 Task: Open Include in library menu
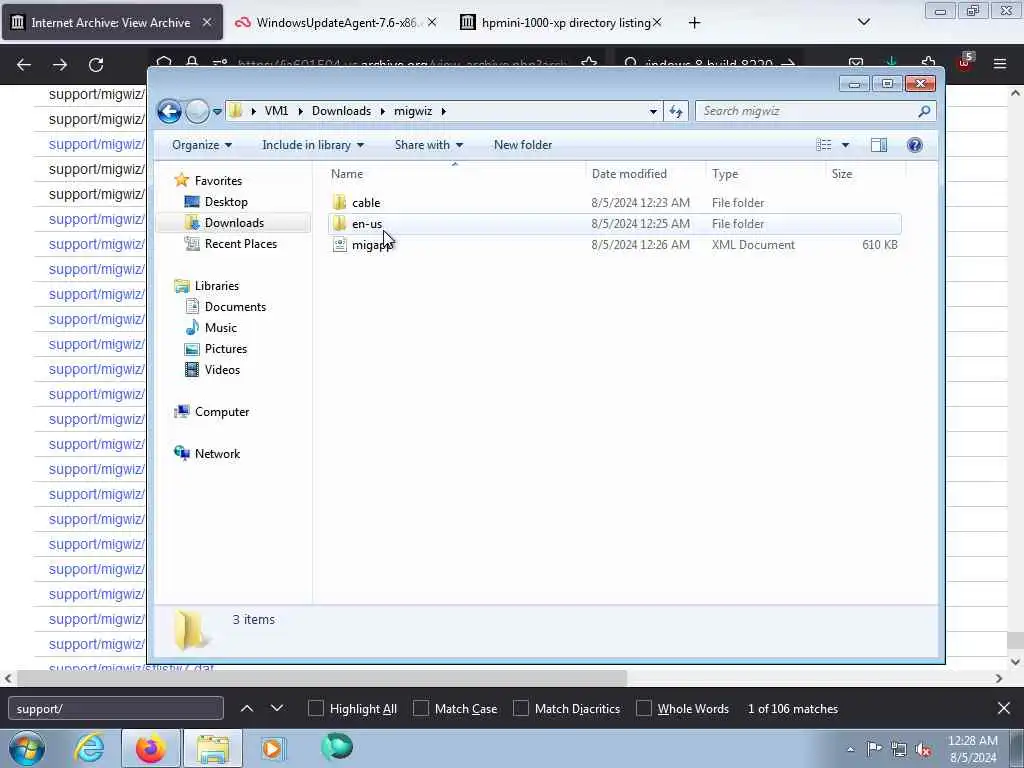pos(313,145)
